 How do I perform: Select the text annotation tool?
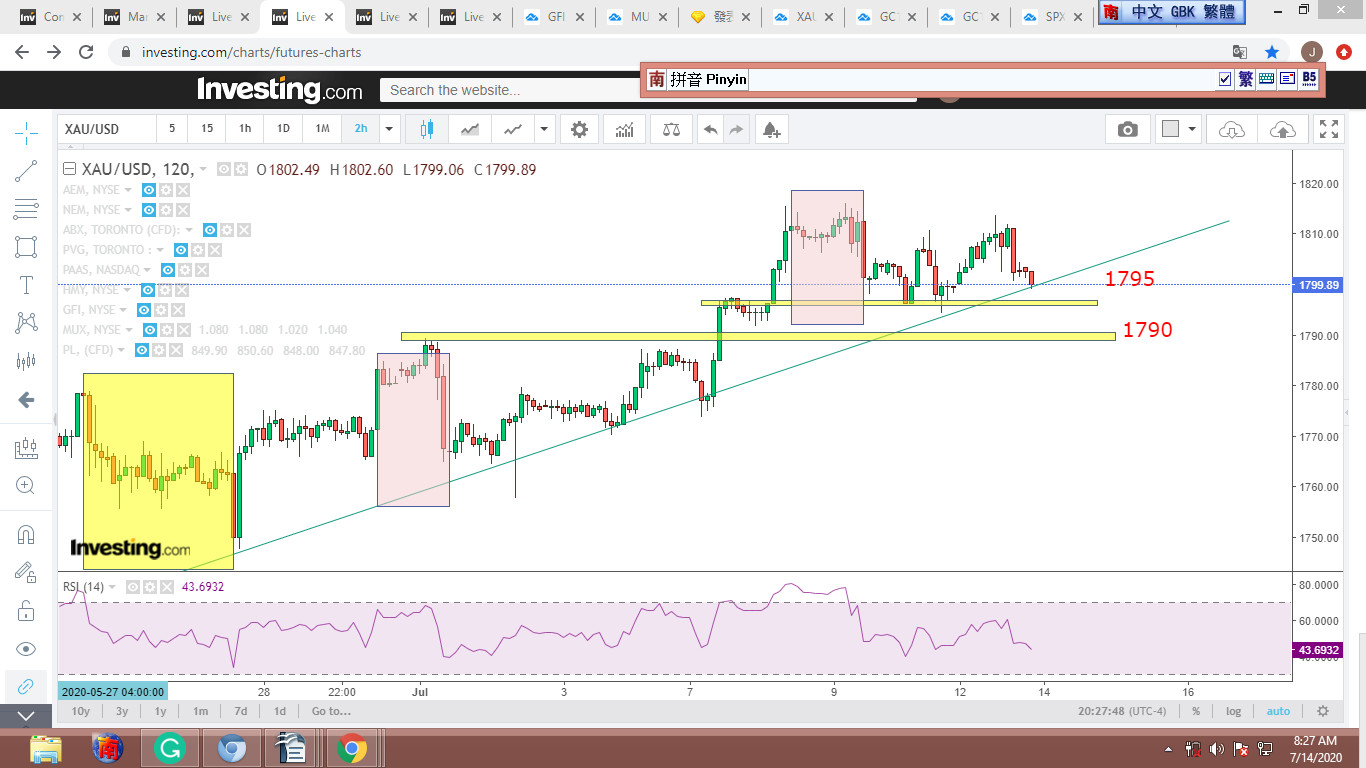[x=26, y=285]
